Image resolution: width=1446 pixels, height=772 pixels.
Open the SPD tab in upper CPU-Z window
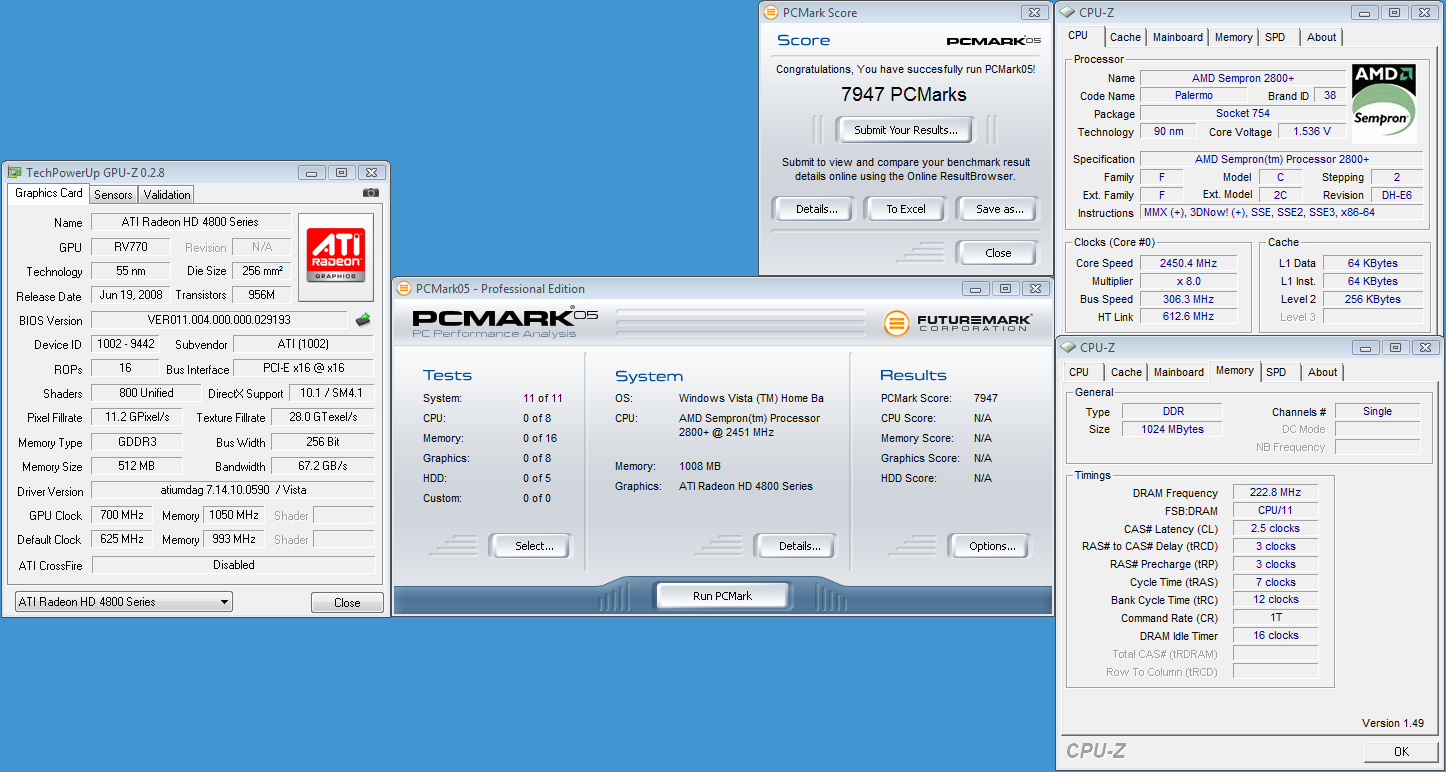1275,37
